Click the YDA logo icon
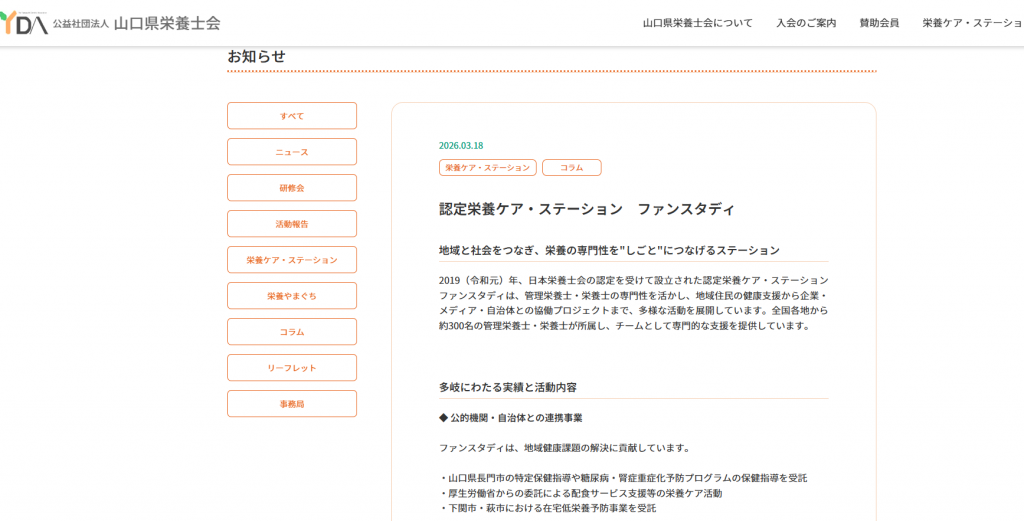 pyautogui.click(x=24, y=23)
